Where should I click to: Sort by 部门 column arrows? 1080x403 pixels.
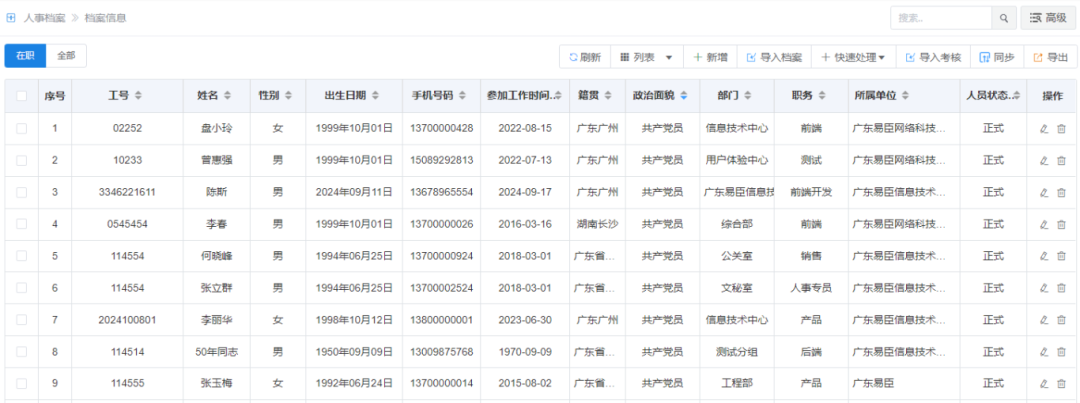[748, 96]
